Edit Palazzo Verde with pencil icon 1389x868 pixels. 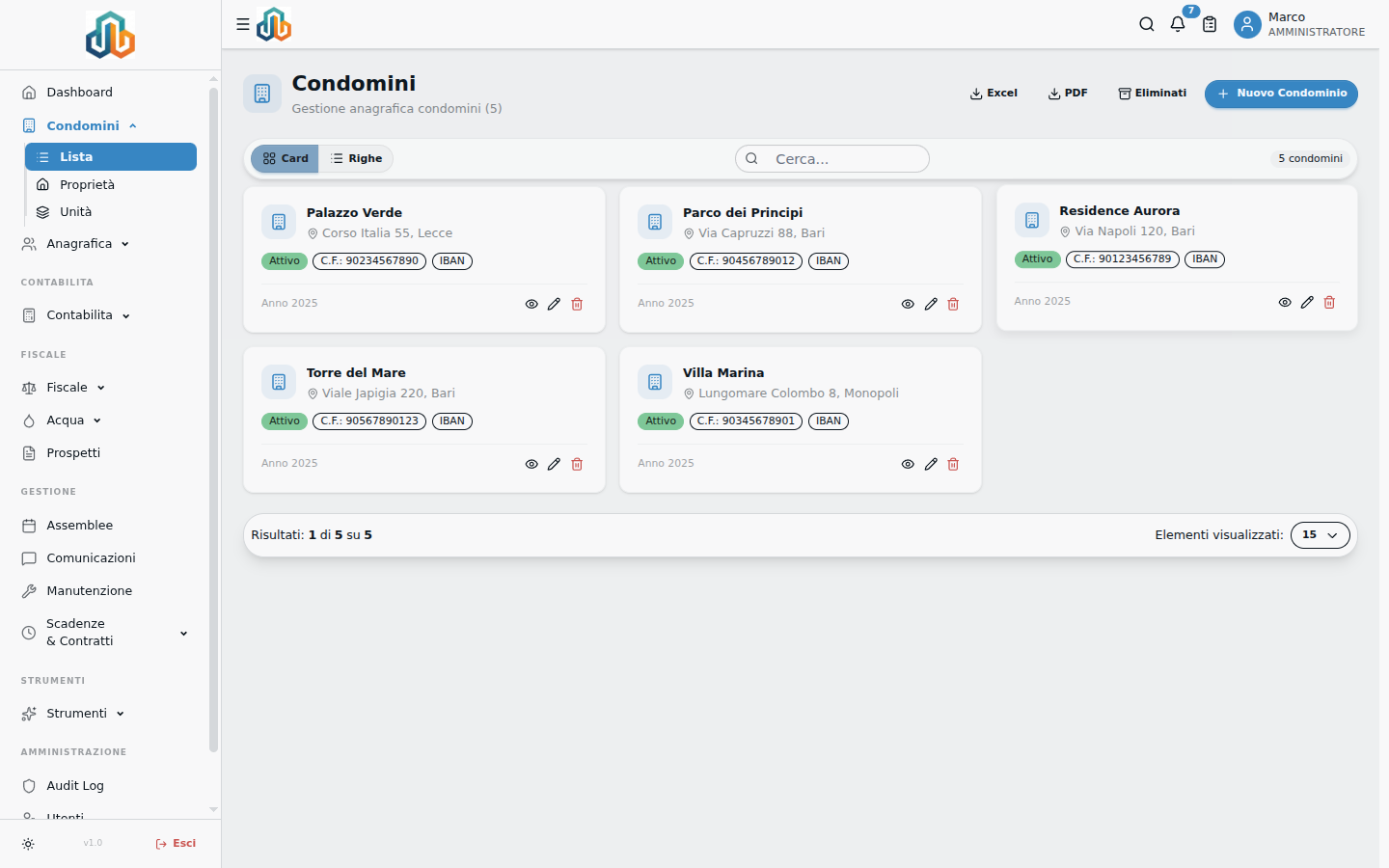(x=554, y=304)
